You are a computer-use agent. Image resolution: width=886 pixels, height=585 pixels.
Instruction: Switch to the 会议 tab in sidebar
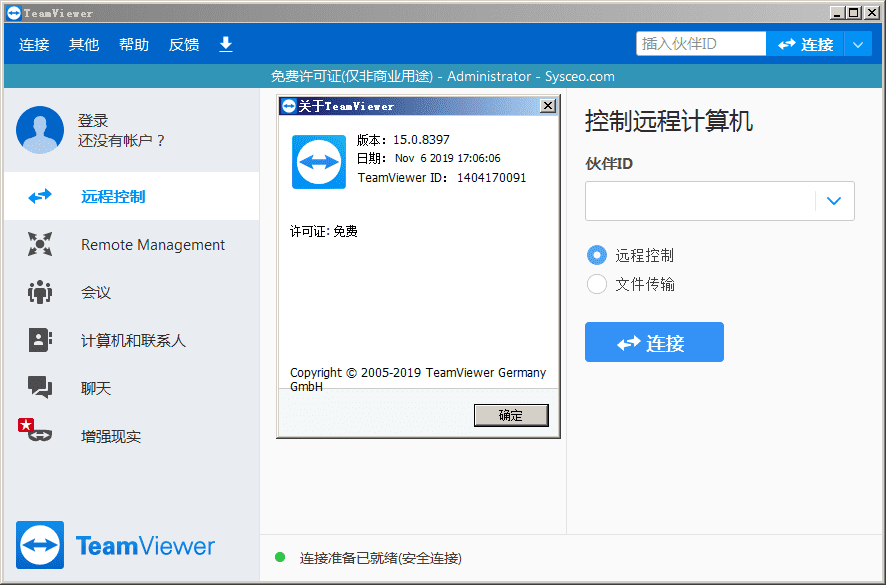point(131,292)
